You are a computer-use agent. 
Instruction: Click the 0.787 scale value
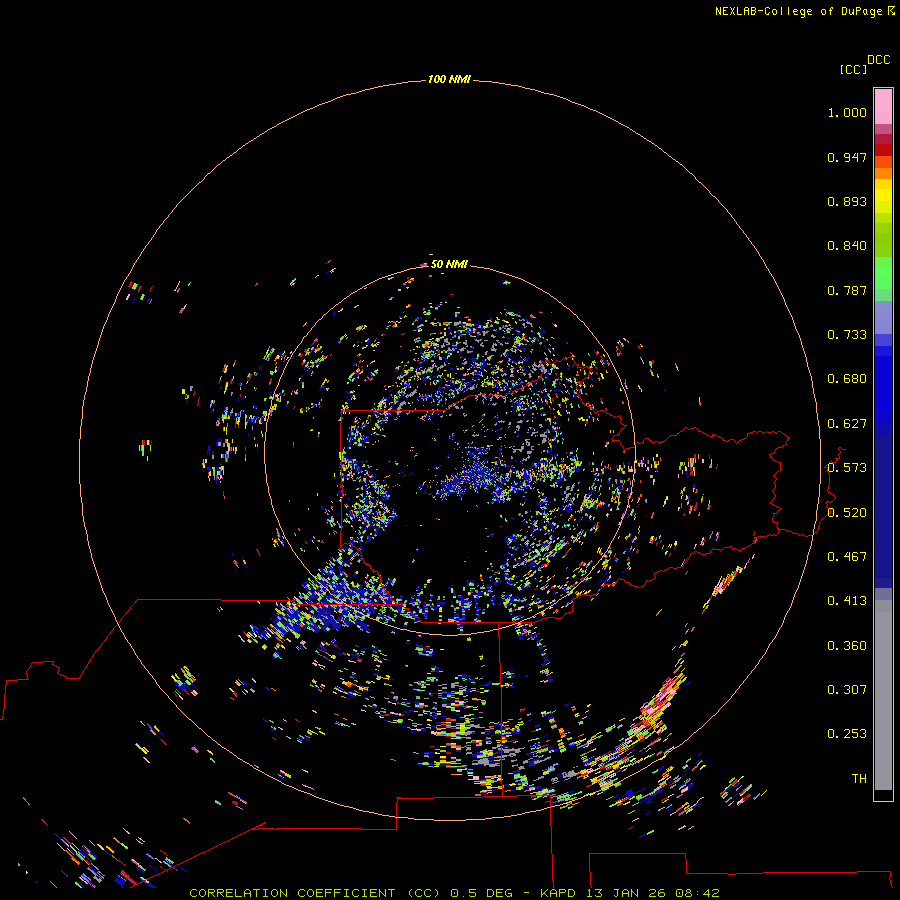[x=847, y=290]
